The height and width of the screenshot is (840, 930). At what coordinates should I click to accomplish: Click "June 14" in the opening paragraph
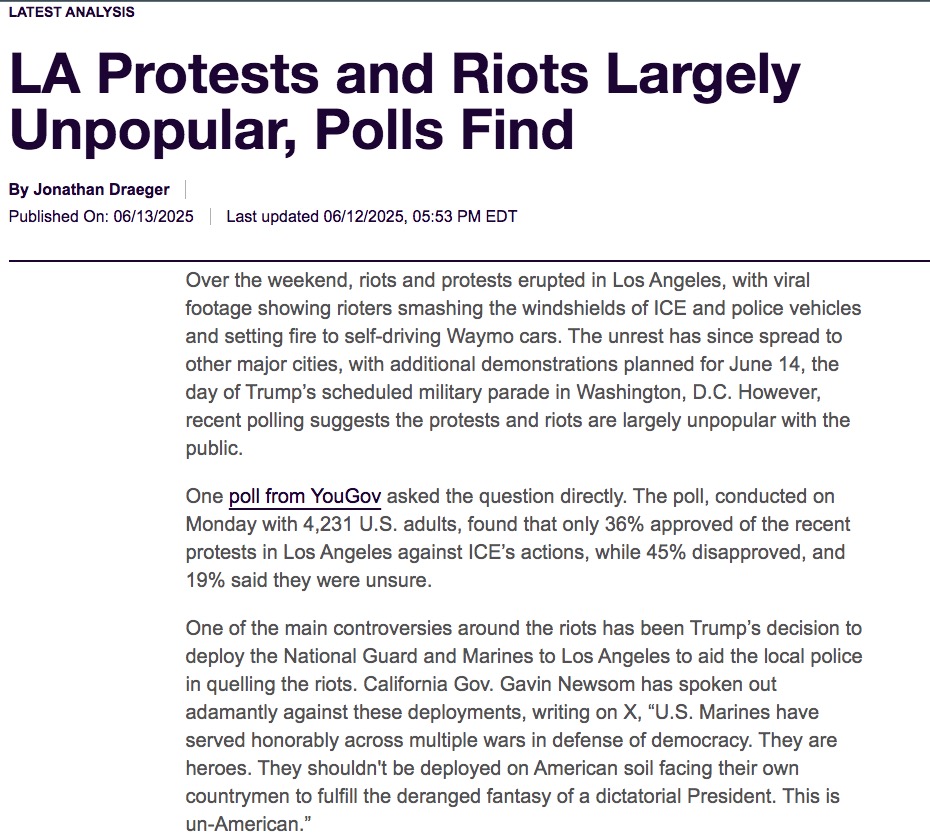click(x=765, y=364)
